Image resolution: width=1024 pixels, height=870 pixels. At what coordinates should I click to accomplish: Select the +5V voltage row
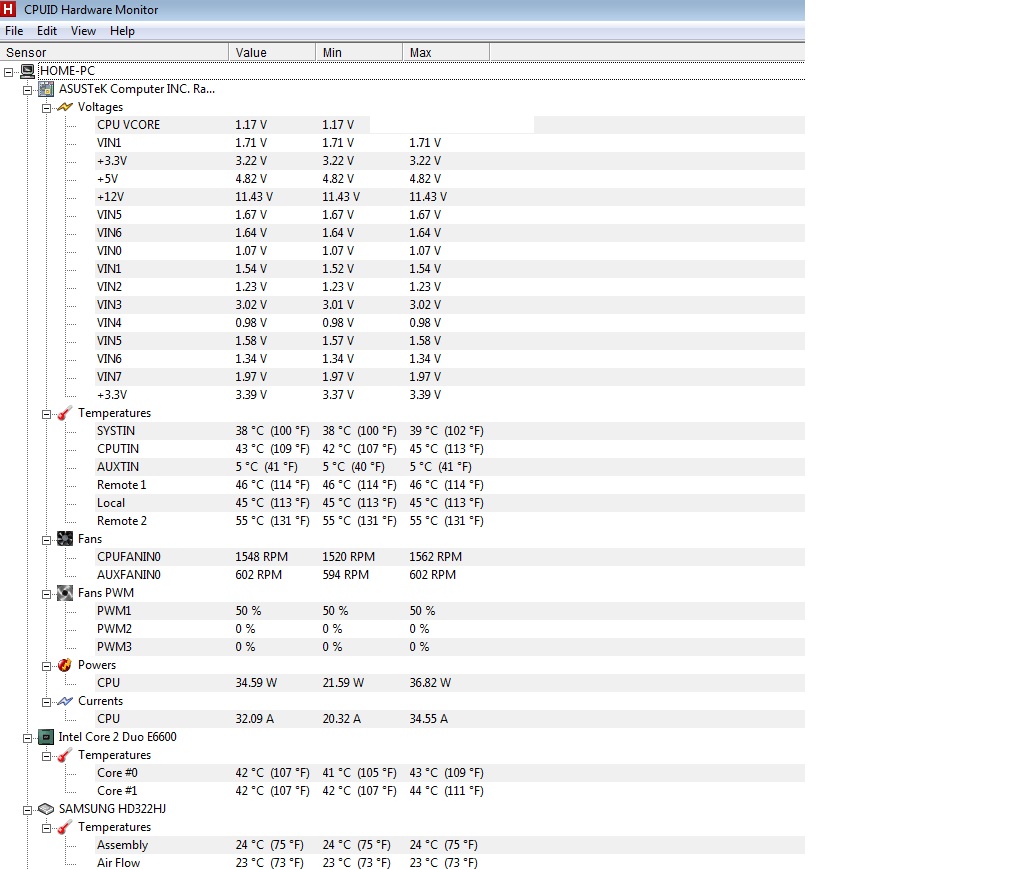pos(449,179)
